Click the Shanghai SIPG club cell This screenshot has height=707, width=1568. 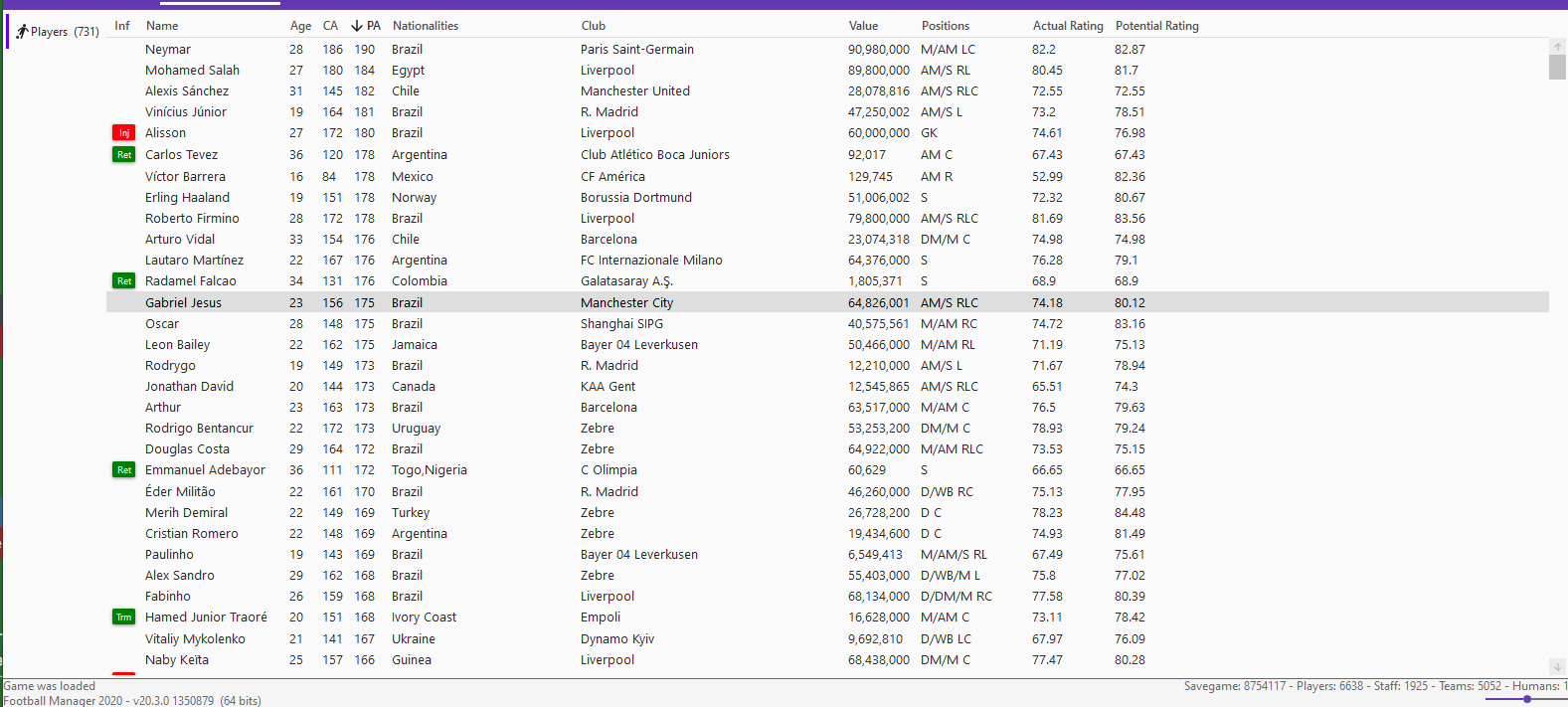(621, 324)
